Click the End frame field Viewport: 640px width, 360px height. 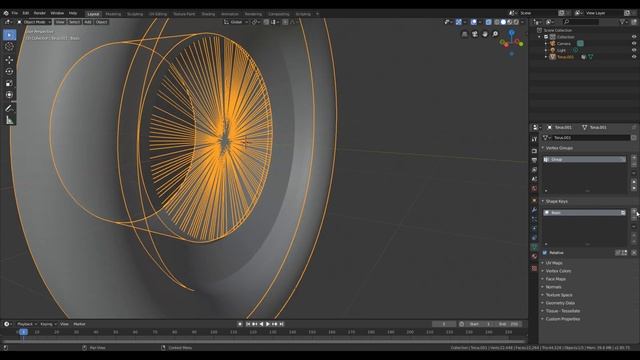click(509, 324)
